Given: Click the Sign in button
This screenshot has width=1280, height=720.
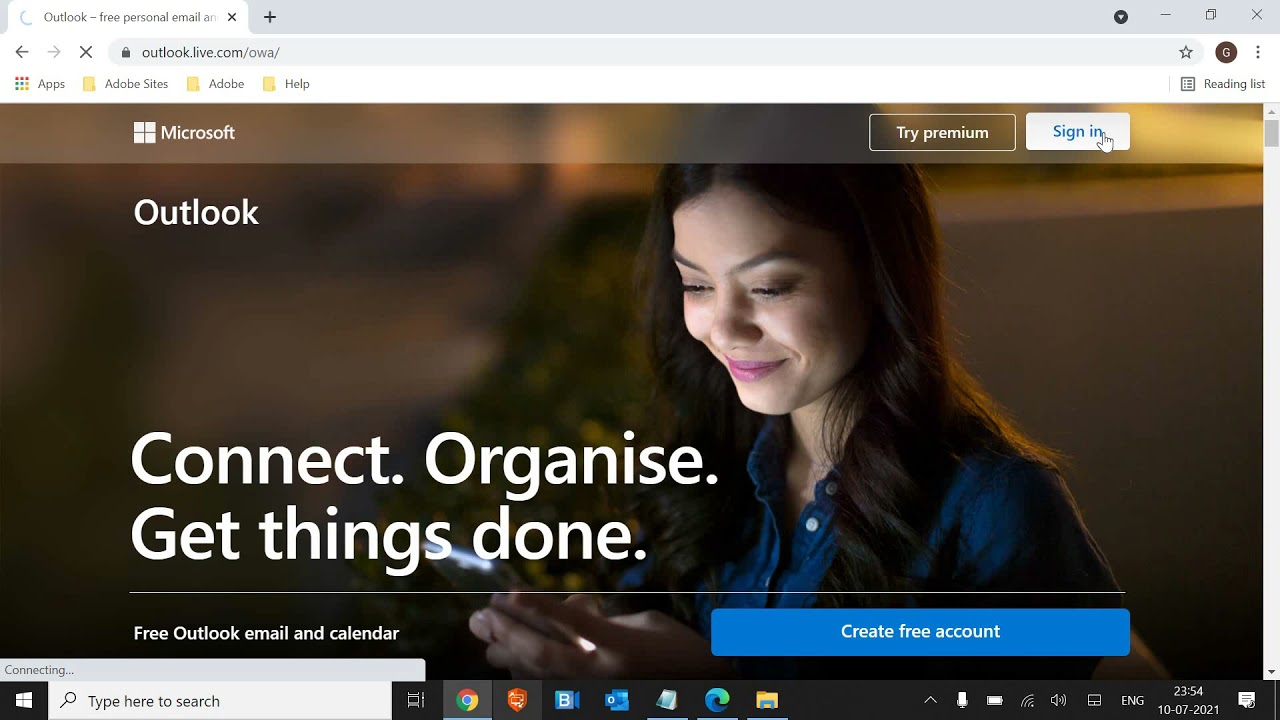Looking at the screenshot, I should pyautogui.click(x=1077, y=132).
